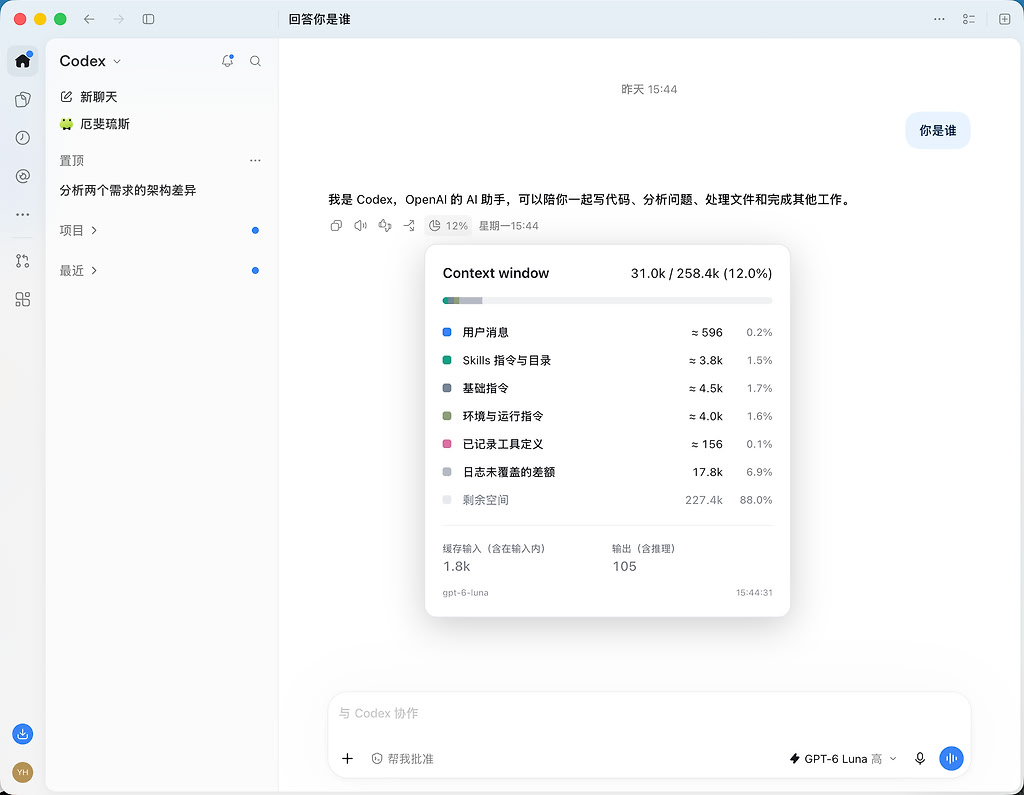Open the home icon in left rail

pyautogui.click(x=23, y=61)
